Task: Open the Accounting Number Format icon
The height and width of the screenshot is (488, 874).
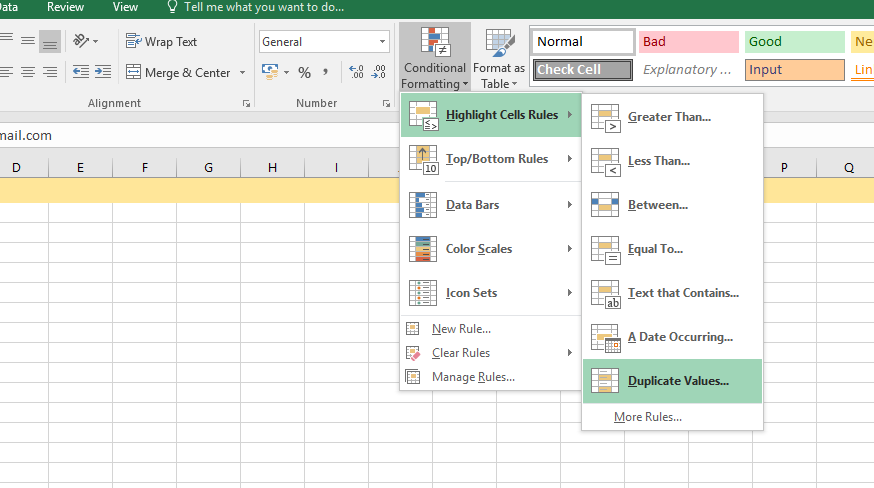Action: (x=269, y=73)
